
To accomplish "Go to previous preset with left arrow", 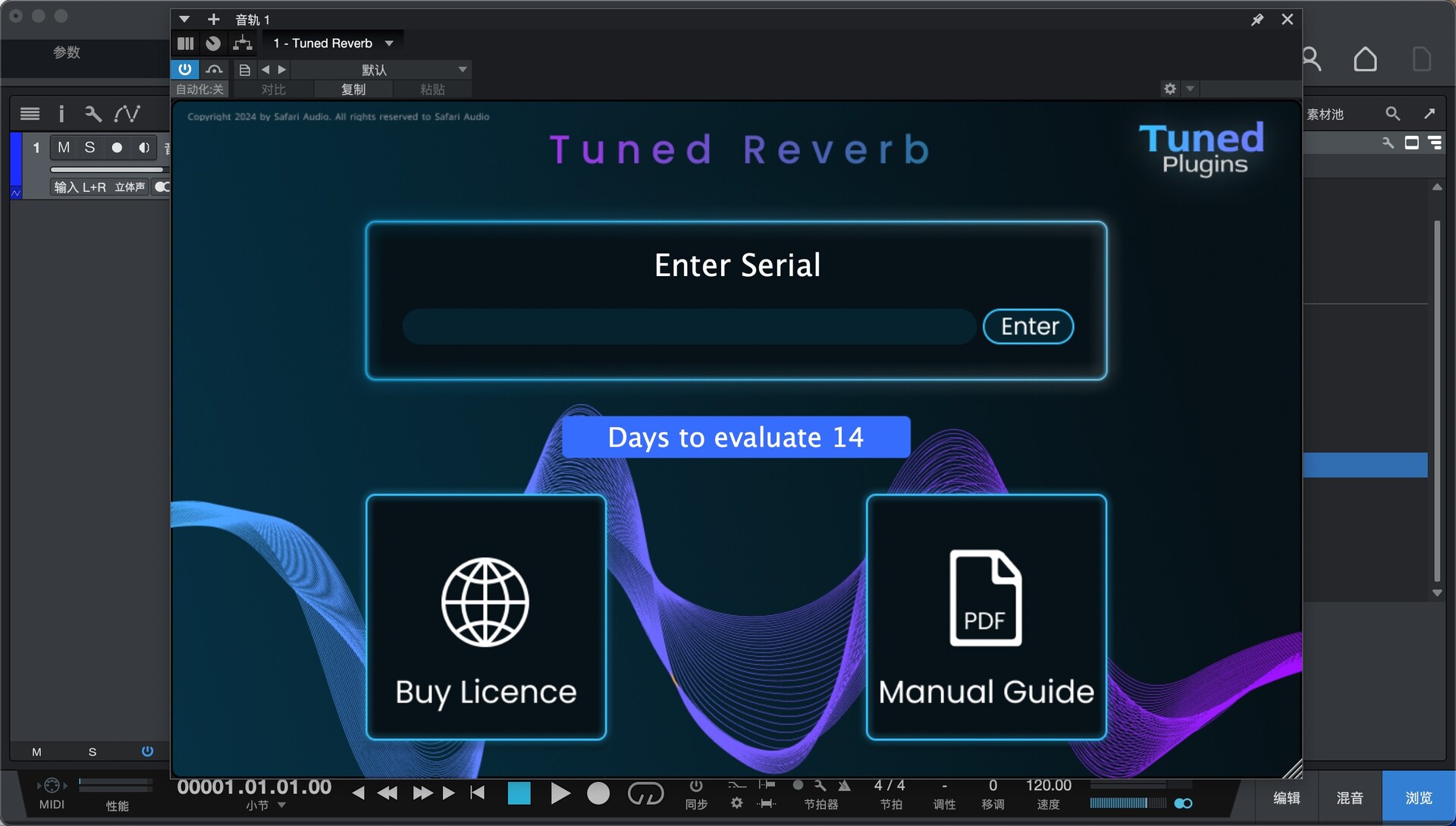I will [x=265, y=70].
